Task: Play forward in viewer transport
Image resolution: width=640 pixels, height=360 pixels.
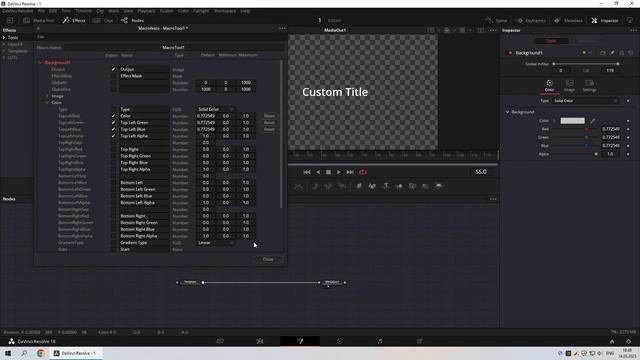Action: click(x=338, y=172)
